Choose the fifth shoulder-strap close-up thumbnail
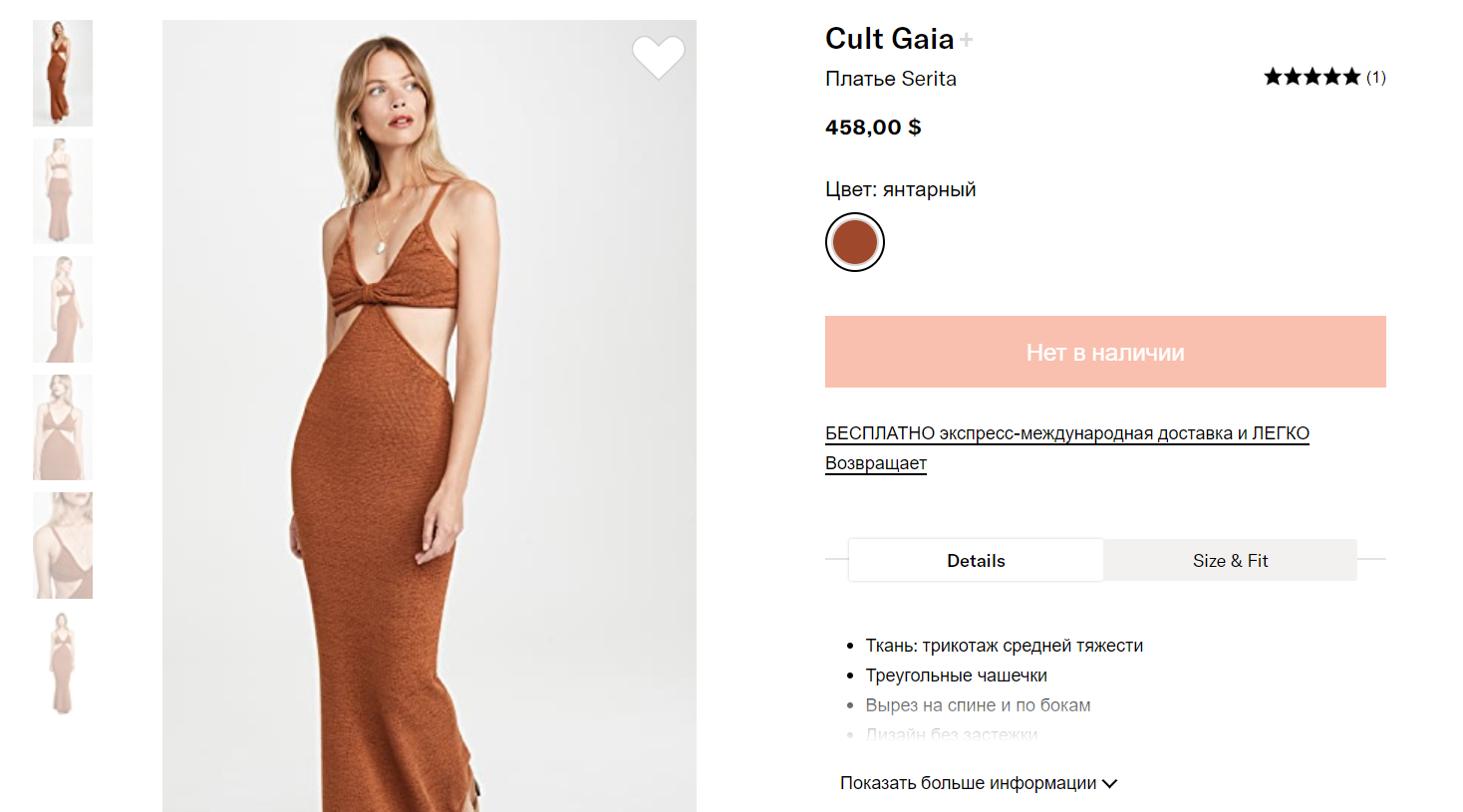Image resolution: width=1463 pixels, height=812 pixels. tap(63, 545)
